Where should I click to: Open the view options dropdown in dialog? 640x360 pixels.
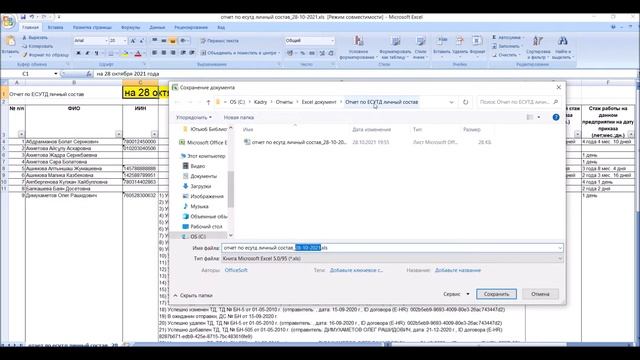tap(539, 117)
